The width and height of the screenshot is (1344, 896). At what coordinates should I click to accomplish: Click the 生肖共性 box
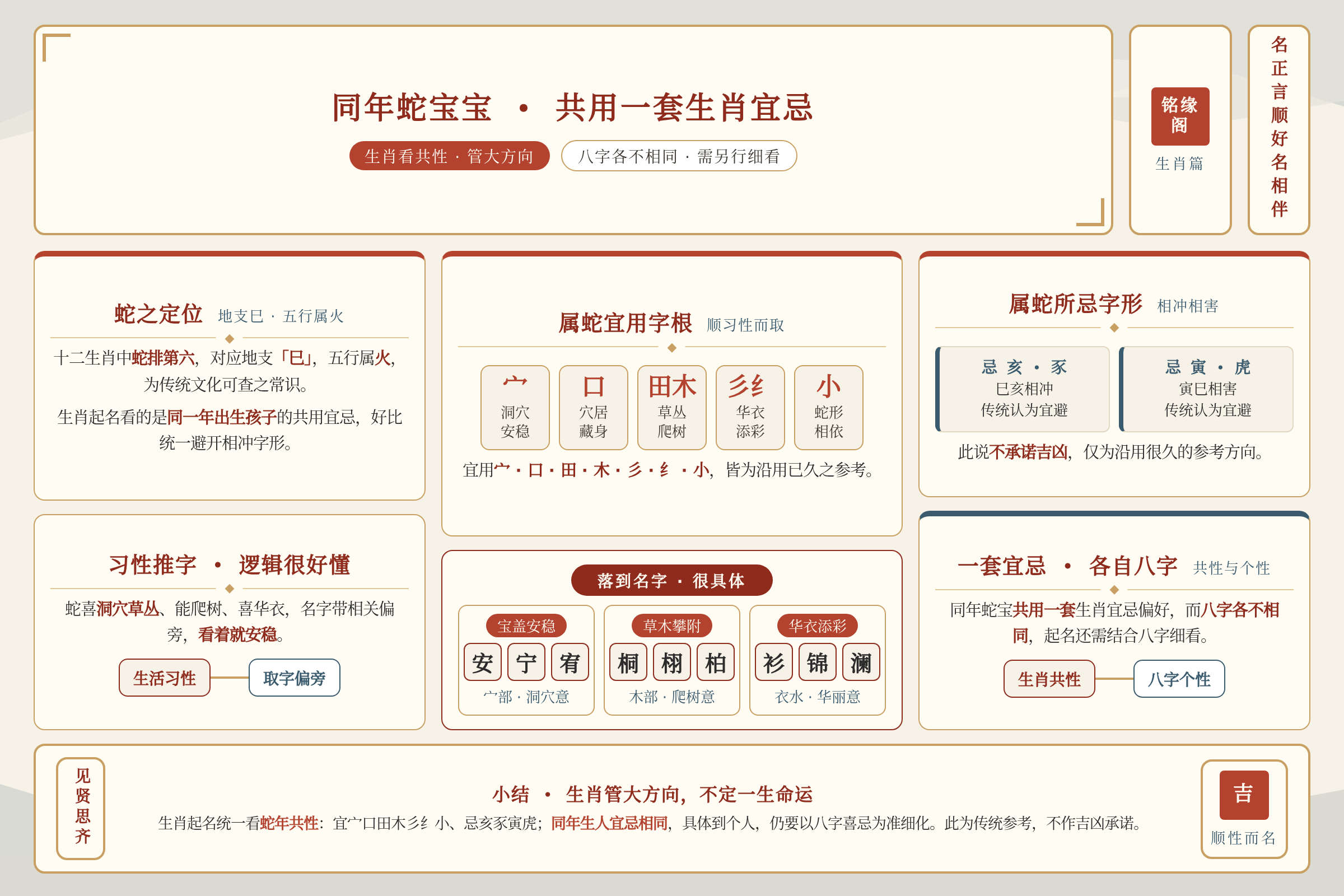tap(1049, 679)
